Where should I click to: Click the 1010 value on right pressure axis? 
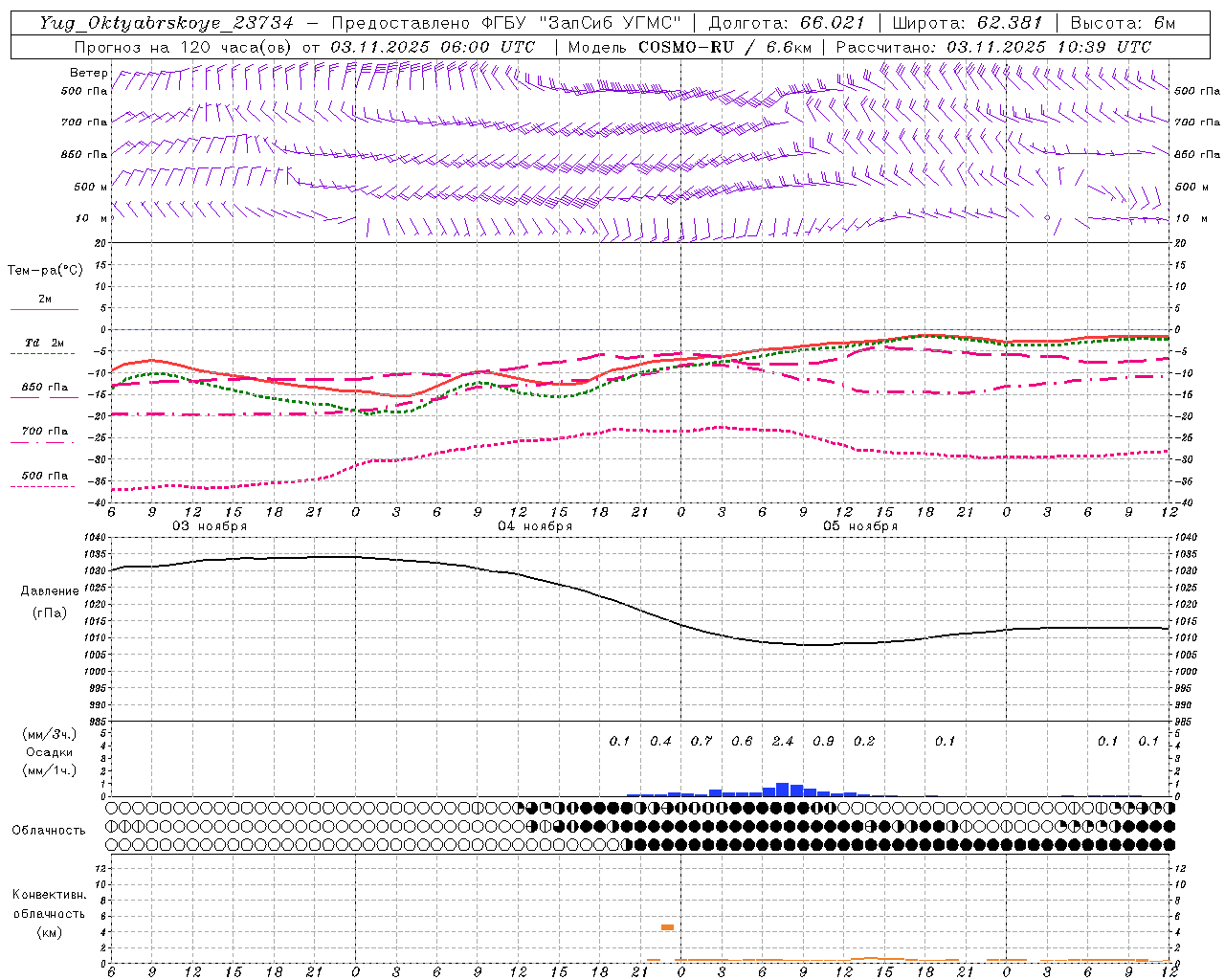[1185, 637]
